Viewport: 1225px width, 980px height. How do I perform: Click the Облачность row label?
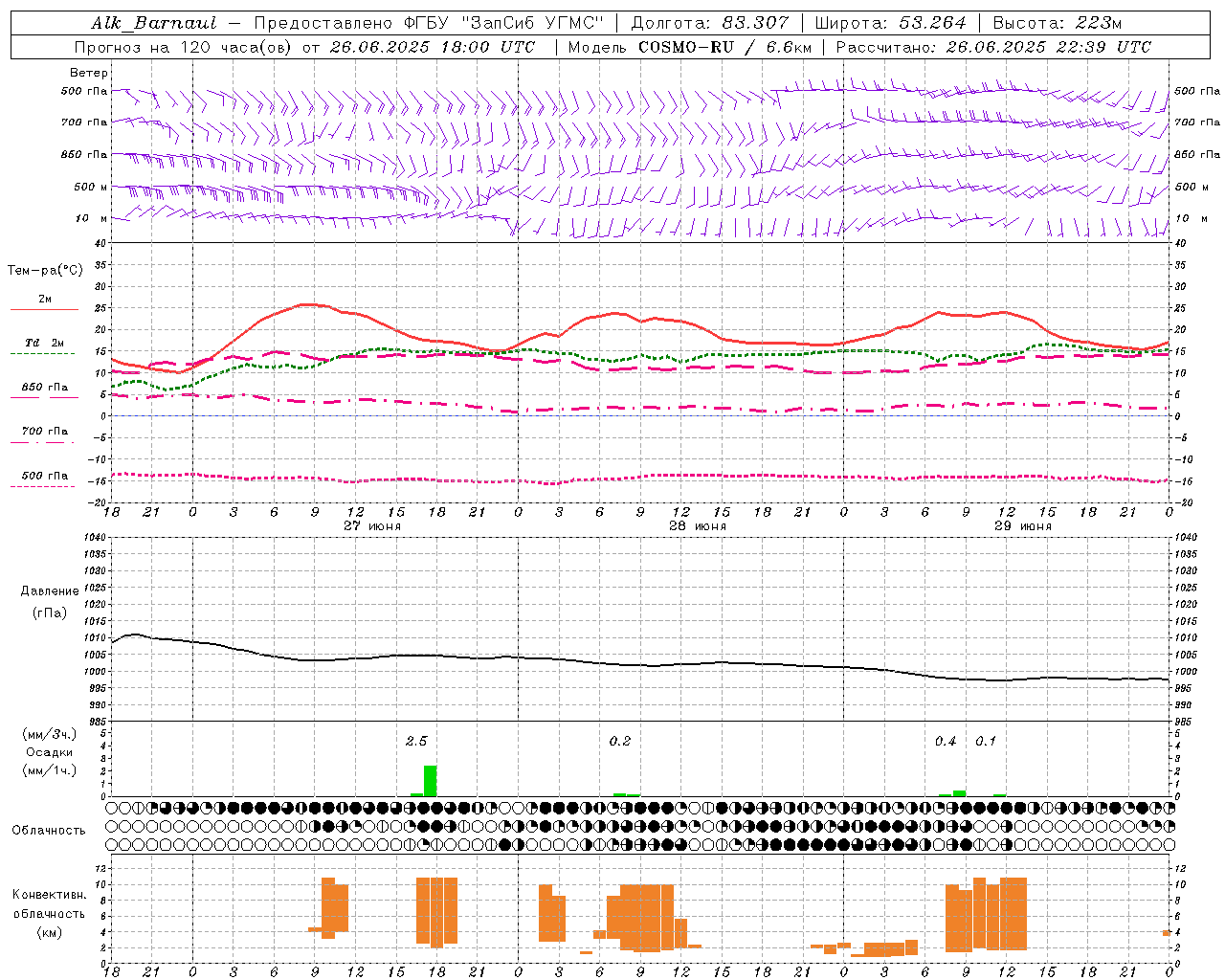click(x=49, y=831)
